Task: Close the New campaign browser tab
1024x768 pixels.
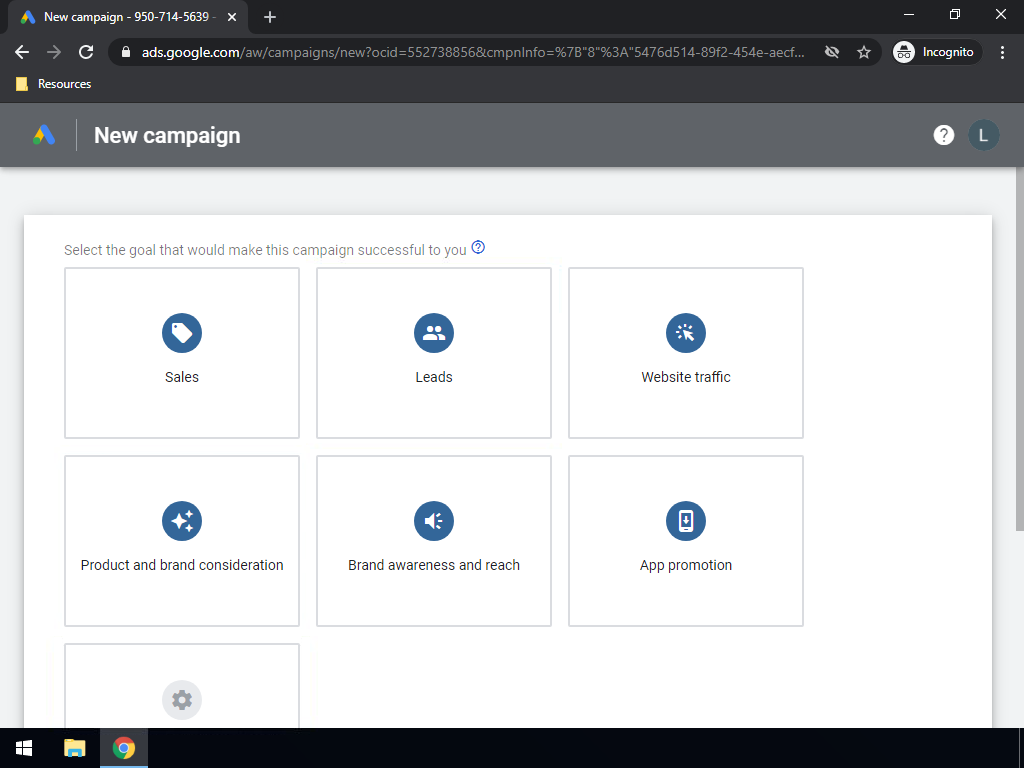Action: 232,17
